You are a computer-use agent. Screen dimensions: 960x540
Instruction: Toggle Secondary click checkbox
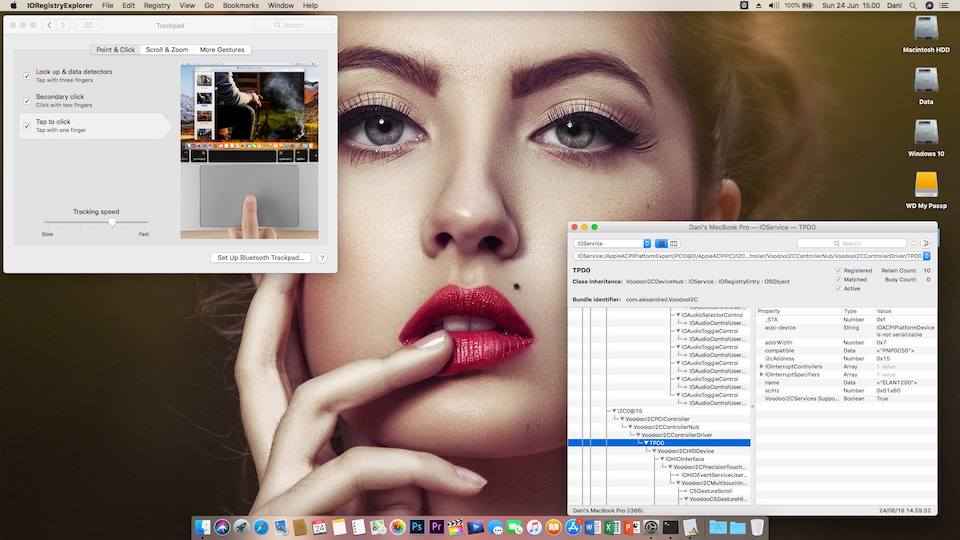coord(27,101)
